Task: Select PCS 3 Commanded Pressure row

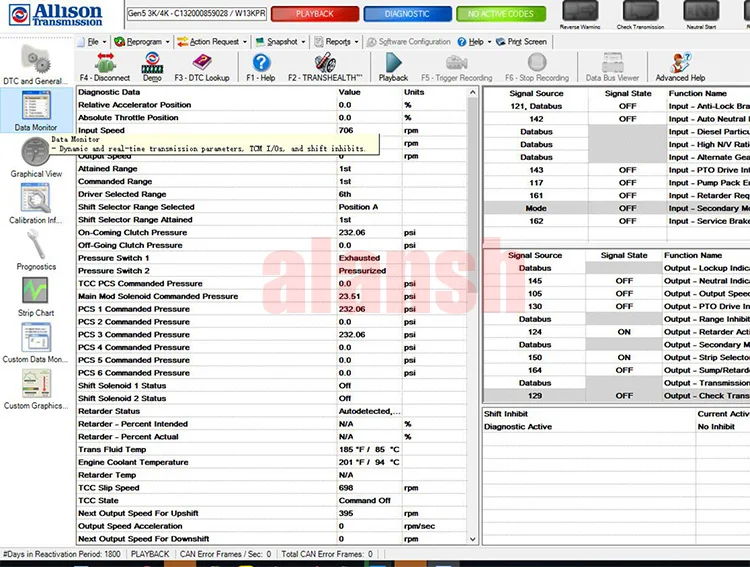Action: [x=272, y=334]
